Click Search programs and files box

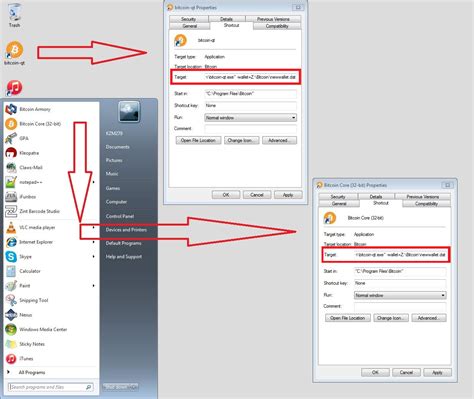point(51,387)
